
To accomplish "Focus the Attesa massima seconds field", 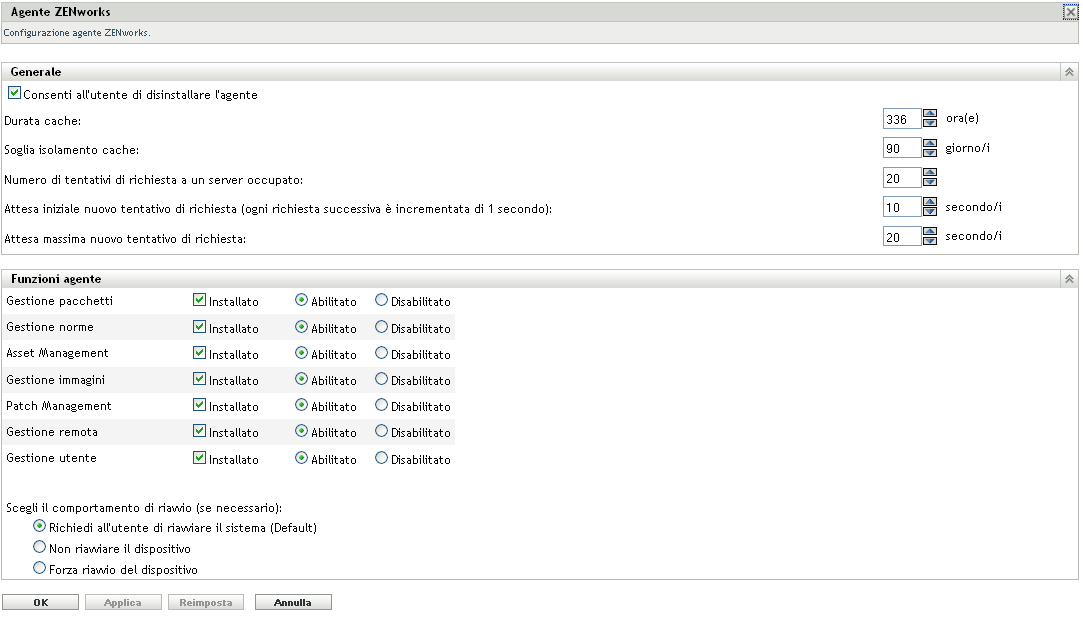I will pyautogui.click(x=902, y=236).
